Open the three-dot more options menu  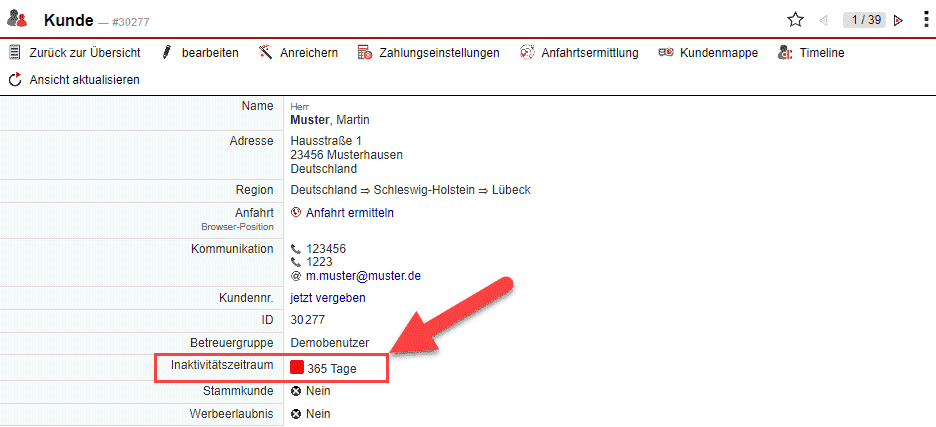coord(925,20)
